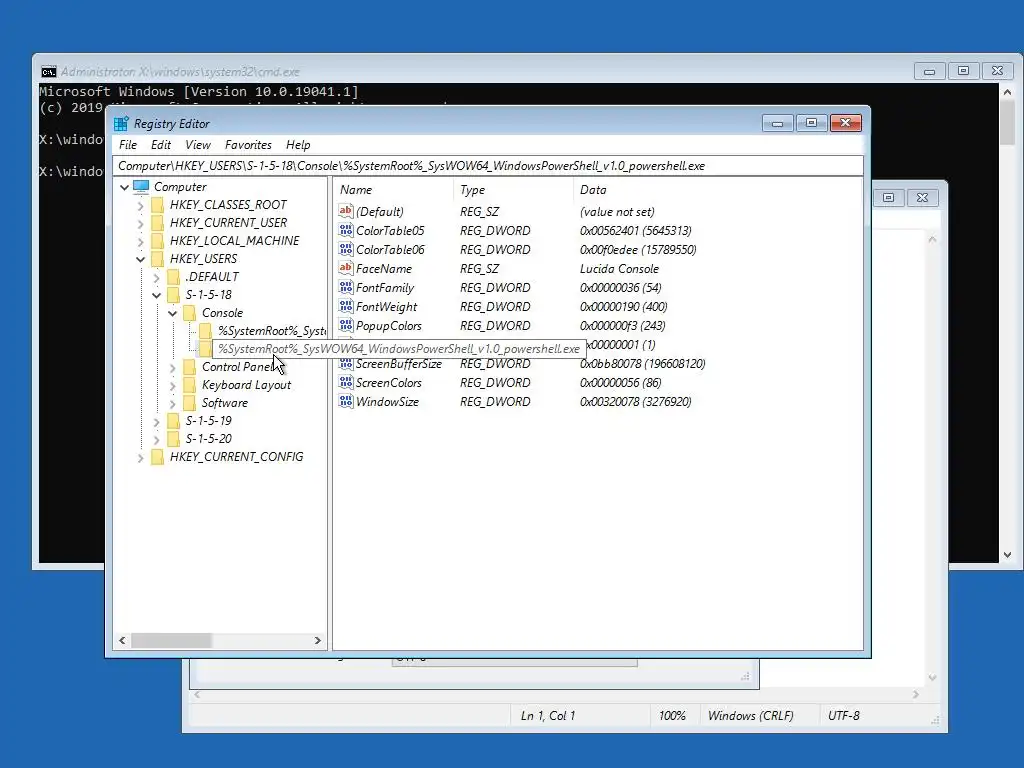Select the %SystemRoot%_Syst... console subkey
The width and height of the screenshot is (1024, 768).
(272, 331)
